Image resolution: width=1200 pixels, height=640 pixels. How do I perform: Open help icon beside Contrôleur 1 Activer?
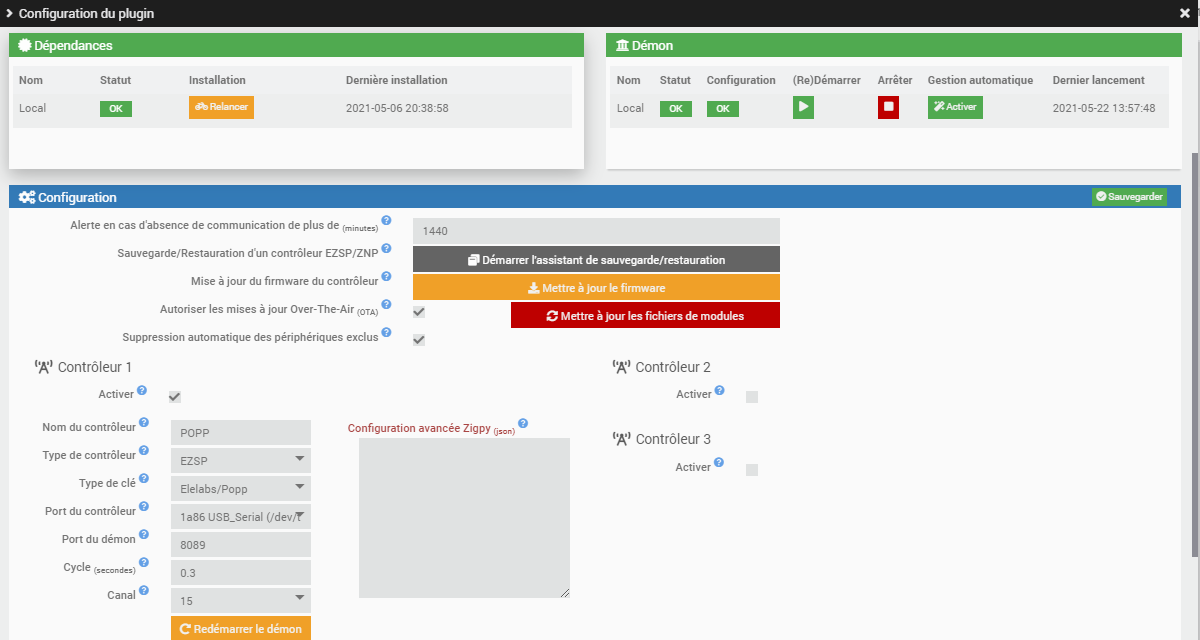[142, 390]
